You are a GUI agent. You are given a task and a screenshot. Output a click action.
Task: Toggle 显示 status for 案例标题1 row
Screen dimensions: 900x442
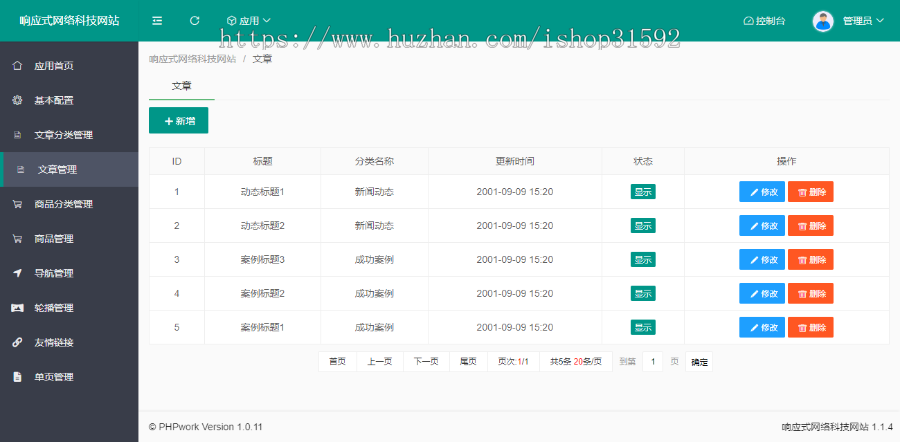[643, 327]
